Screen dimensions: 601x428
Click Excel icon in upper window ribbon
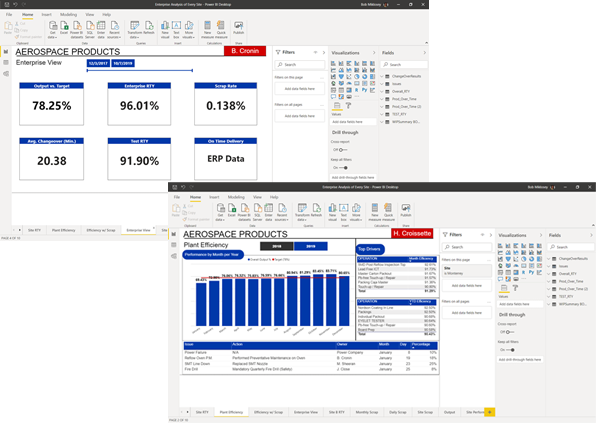(x=64, y=26)
